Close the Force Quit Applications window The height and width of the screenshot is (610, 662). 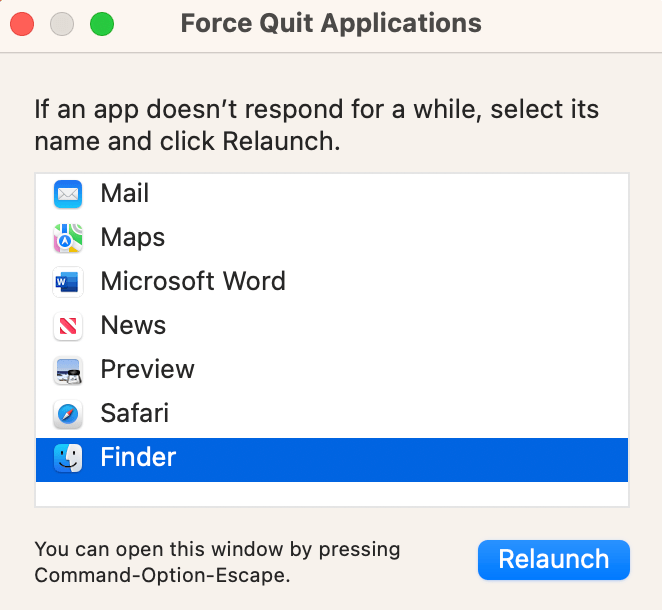click(22, 24)
